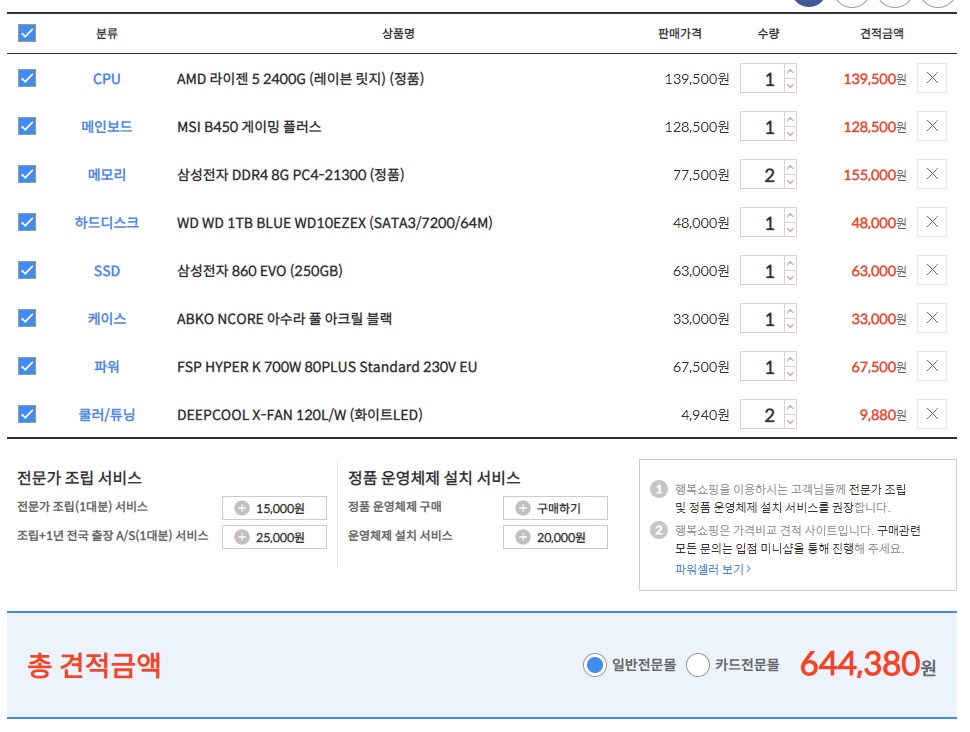Open the 파워 category link

pyautogui.click(x=106, y=367)
